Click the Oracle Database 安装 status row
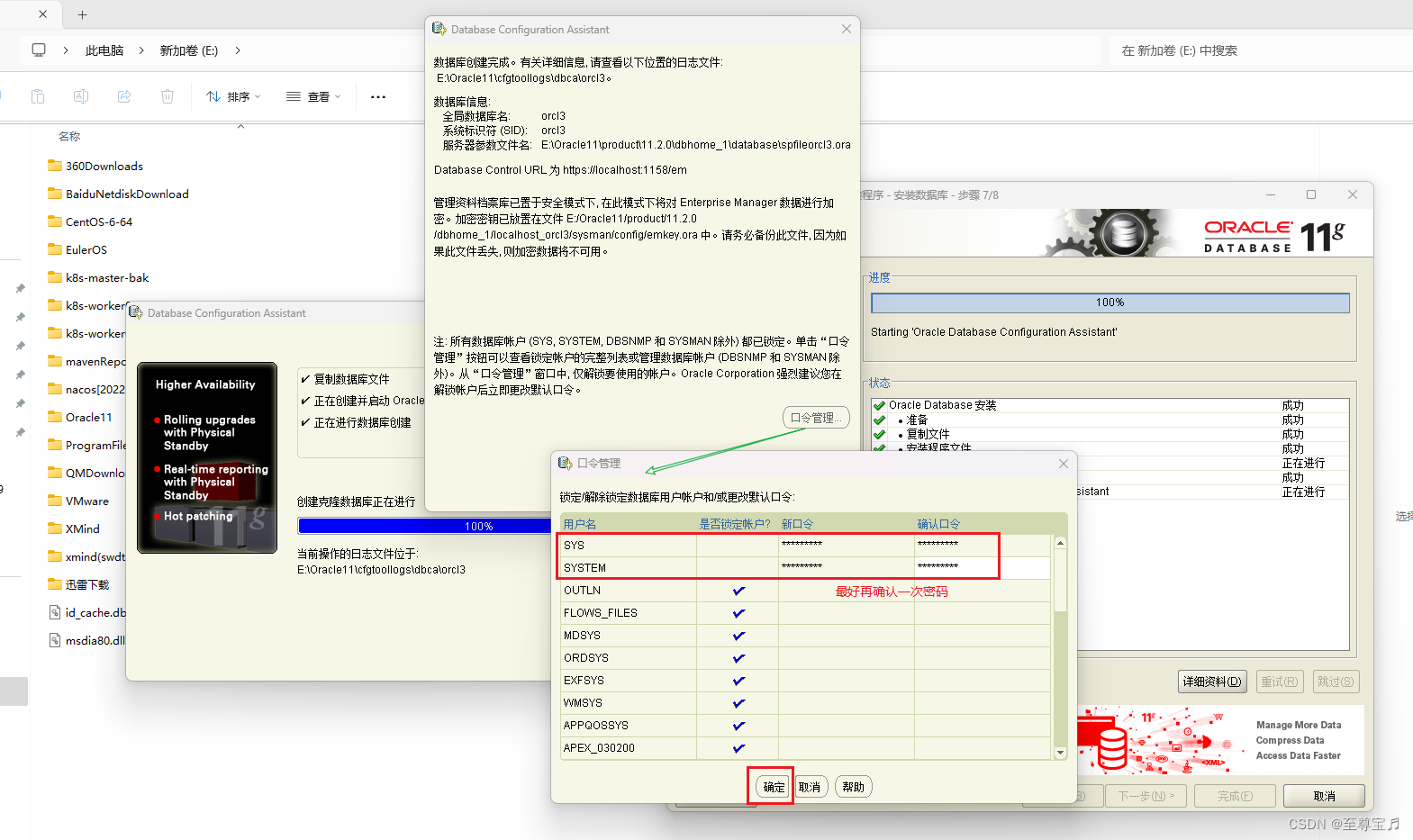This screenshot has height=840, width=1413. pos(1110,405)
